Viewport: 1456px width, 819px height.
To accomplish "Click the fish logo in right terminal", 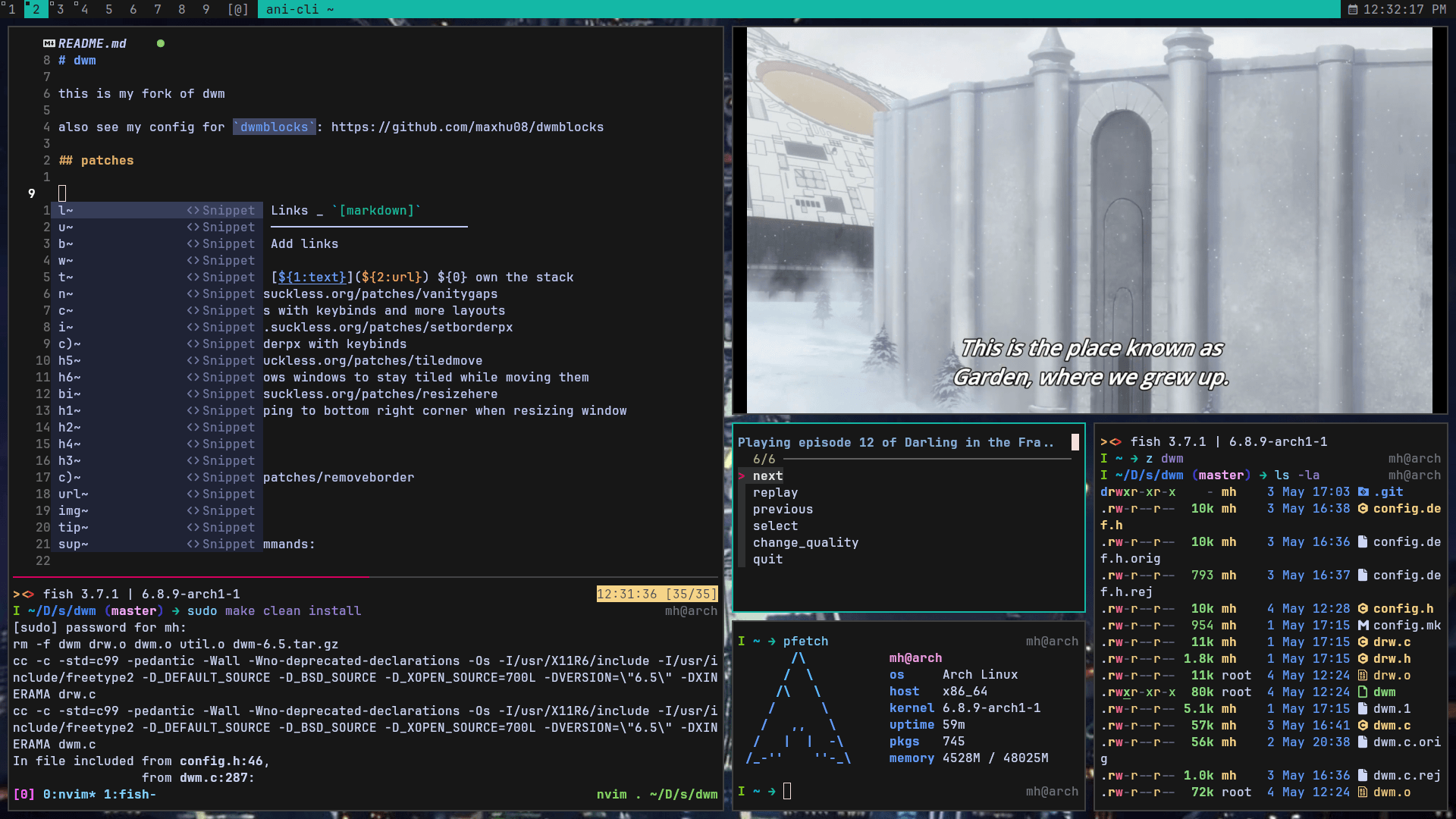I will click(x=1111, y=441).
